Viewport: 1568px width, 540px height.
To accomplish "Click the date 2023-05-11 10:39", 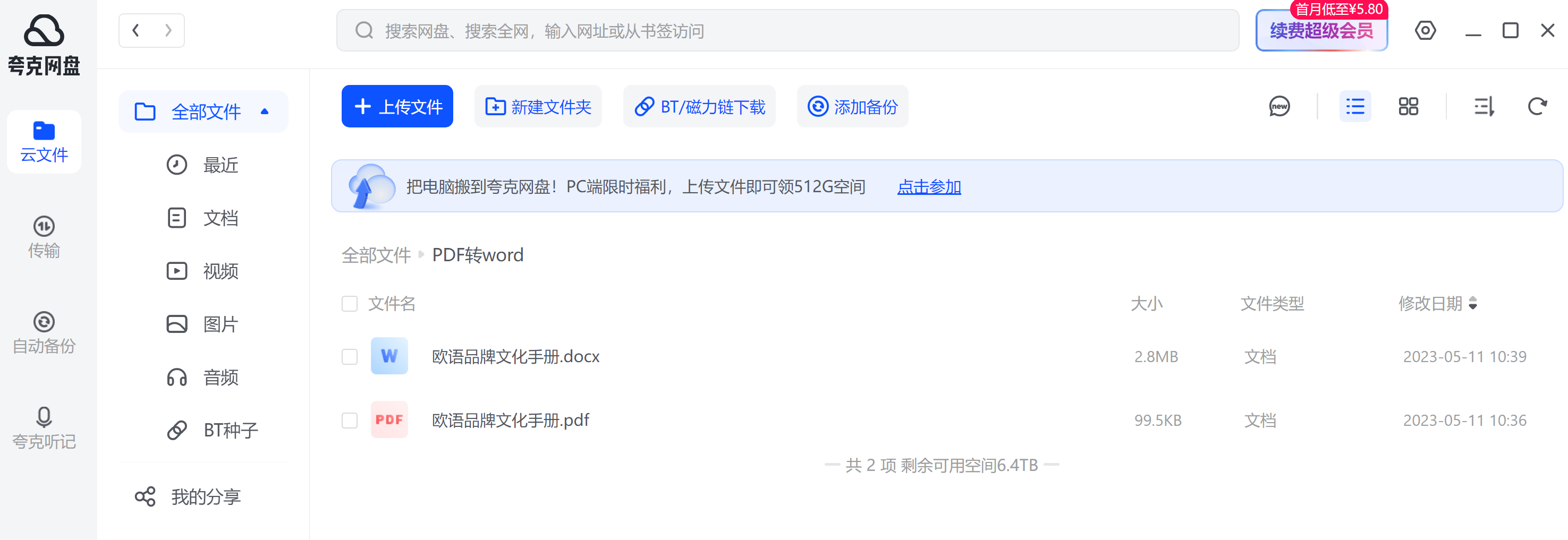I will [x=1464, y=356].
